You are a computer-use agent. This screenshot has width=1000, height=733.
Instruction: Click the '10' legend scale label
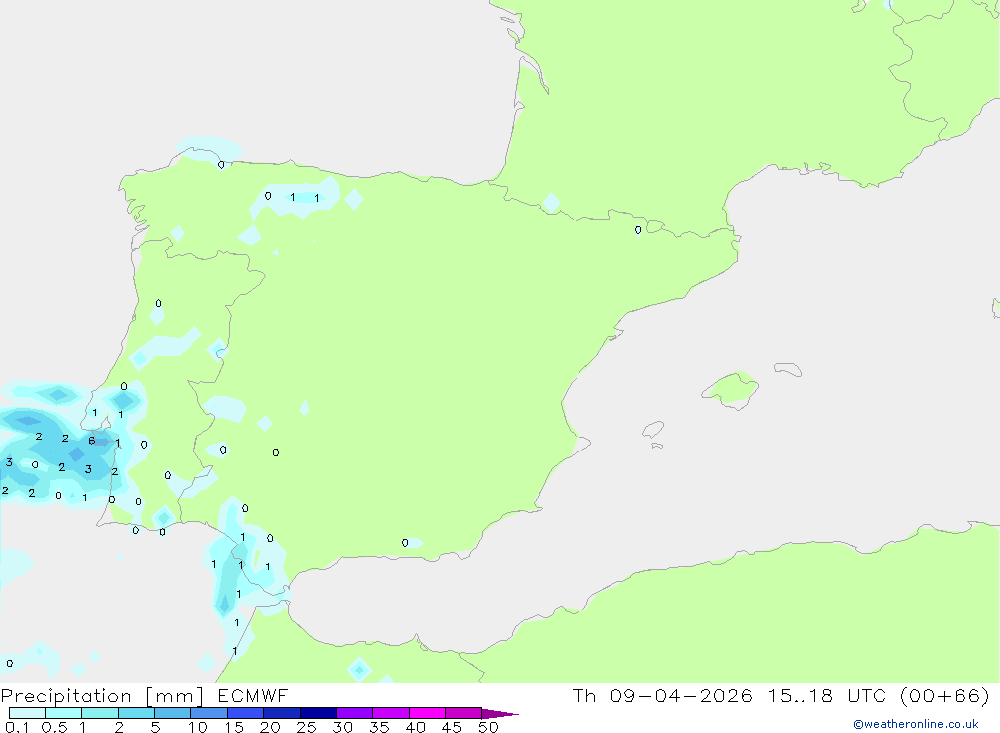pyautogui.click(x=197, y=727)
